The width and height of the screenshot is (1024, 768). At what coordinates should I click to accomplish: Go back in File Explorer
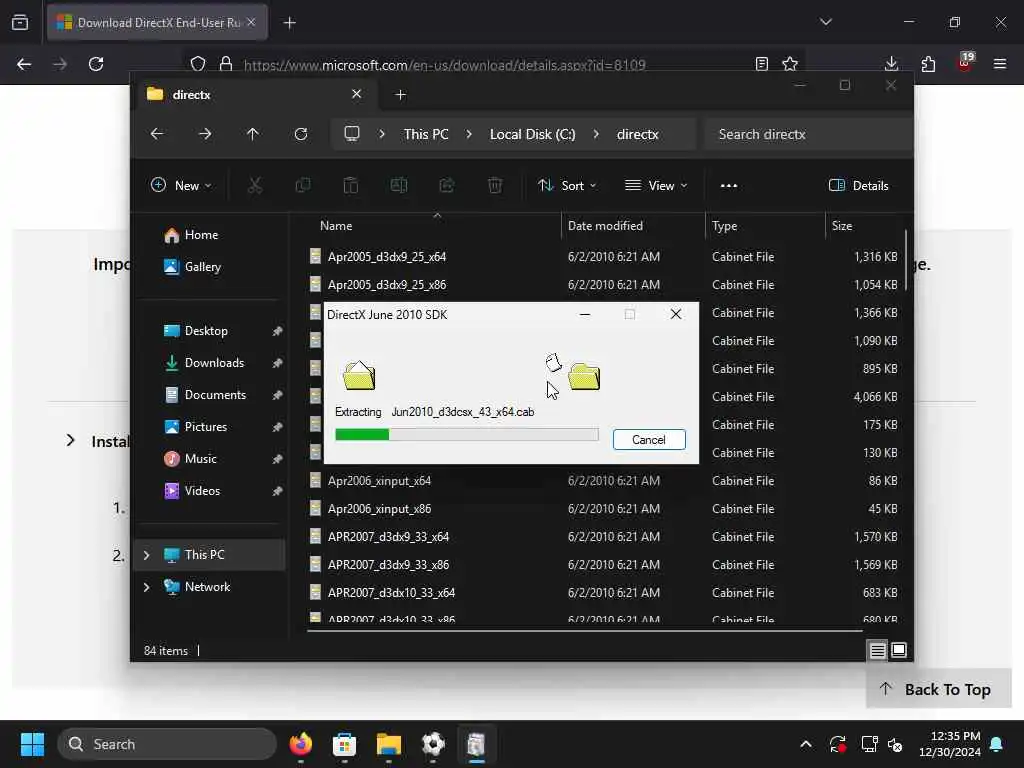point(157,134)
